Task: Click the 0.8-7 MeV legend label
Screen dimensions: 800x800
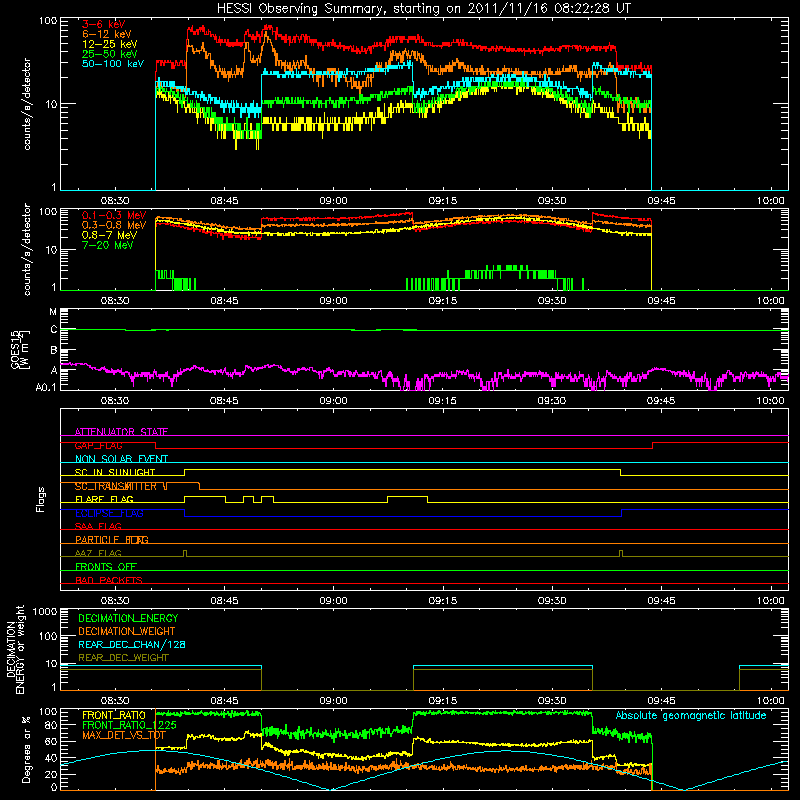Action: click(x=109, y=235)
